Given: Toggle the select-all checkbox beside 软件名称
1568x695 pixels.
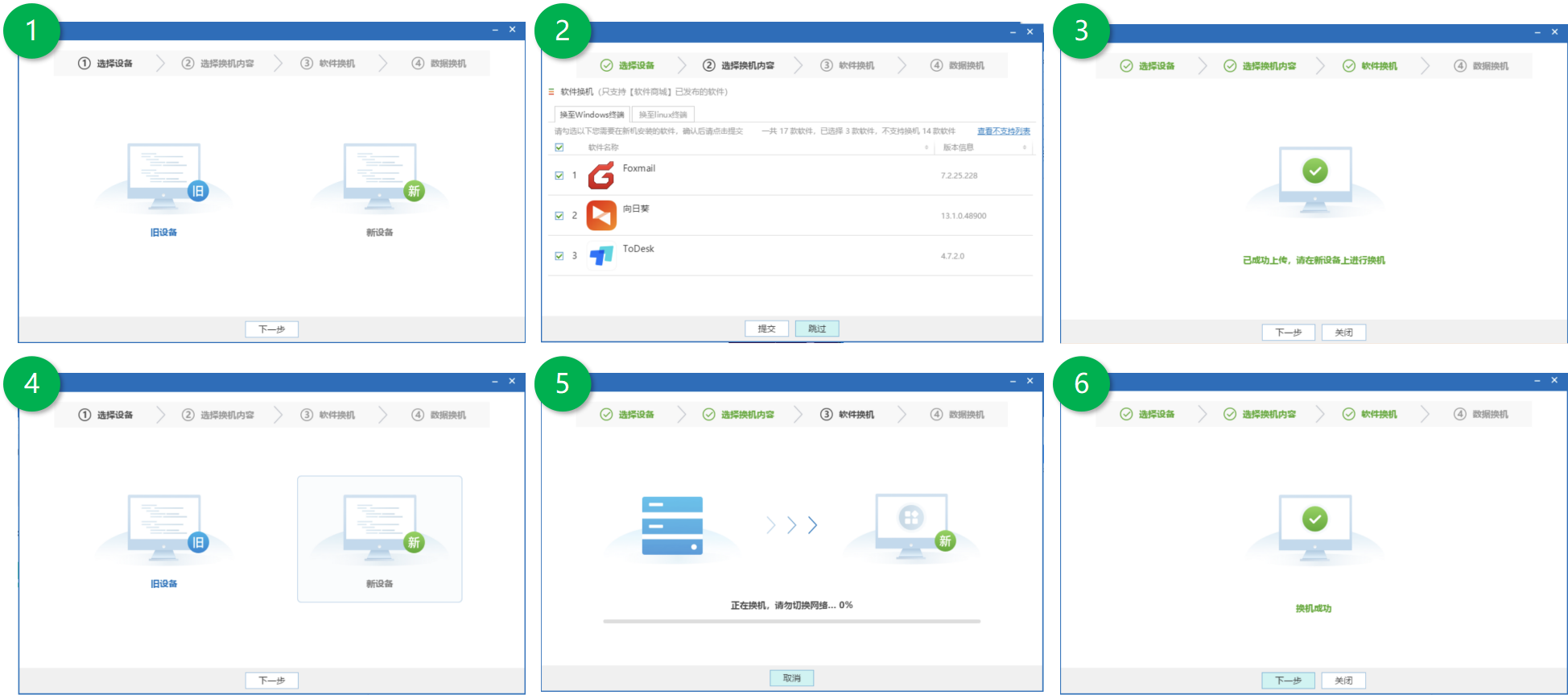Looking at the screenshot, I should (559, 147).
